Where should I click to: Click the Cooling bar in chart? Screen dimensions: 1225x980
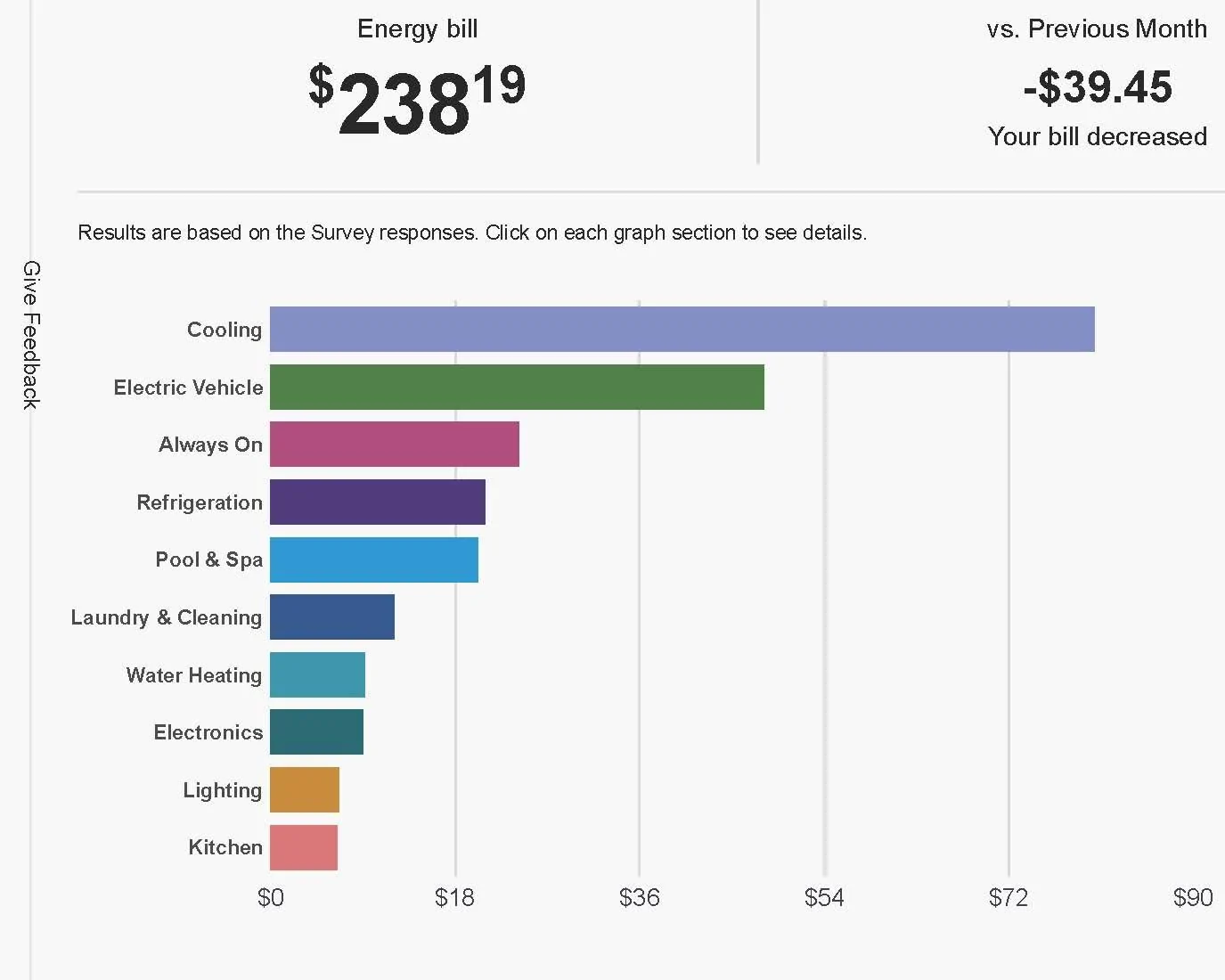point(682,330)
